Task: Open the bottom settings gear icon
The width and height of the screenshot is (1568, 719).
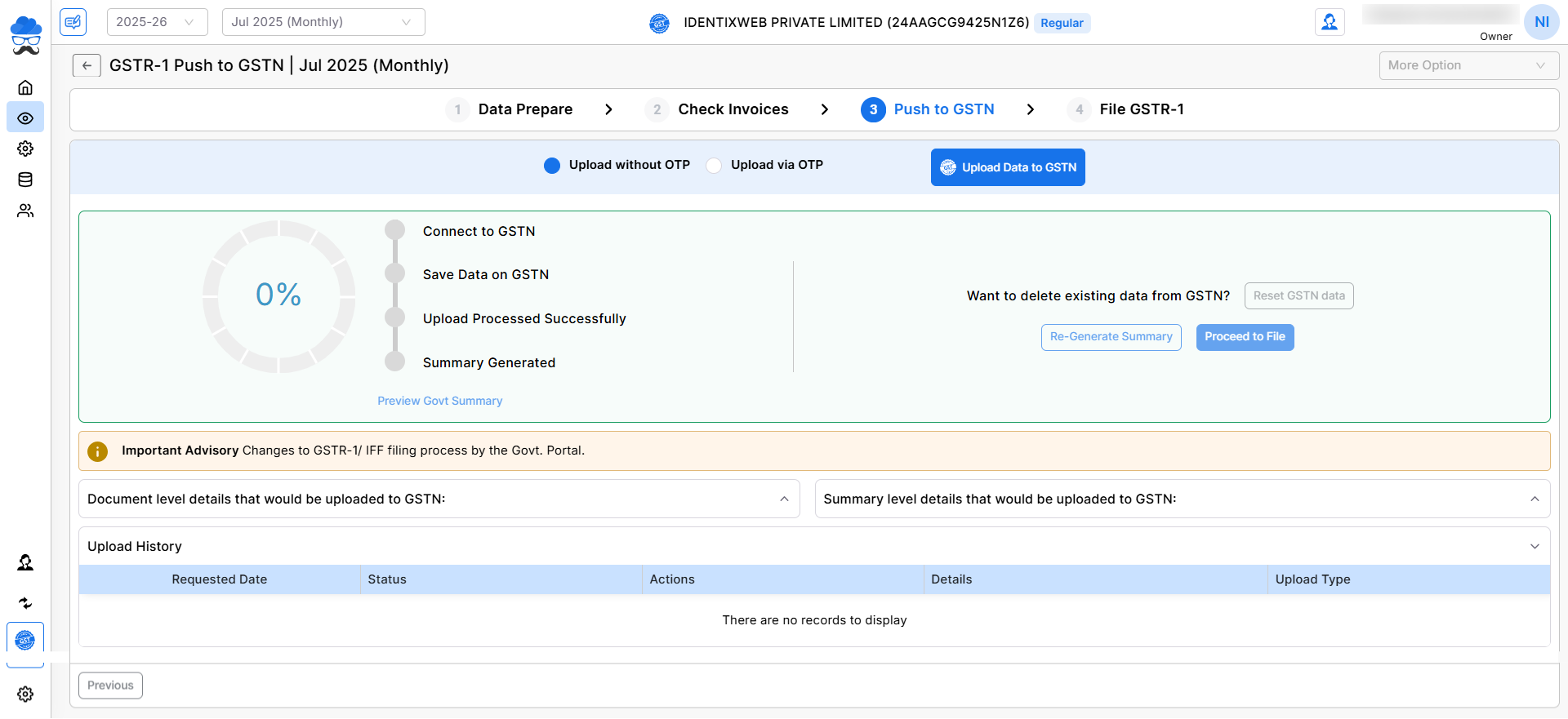Action: [25, 694]
